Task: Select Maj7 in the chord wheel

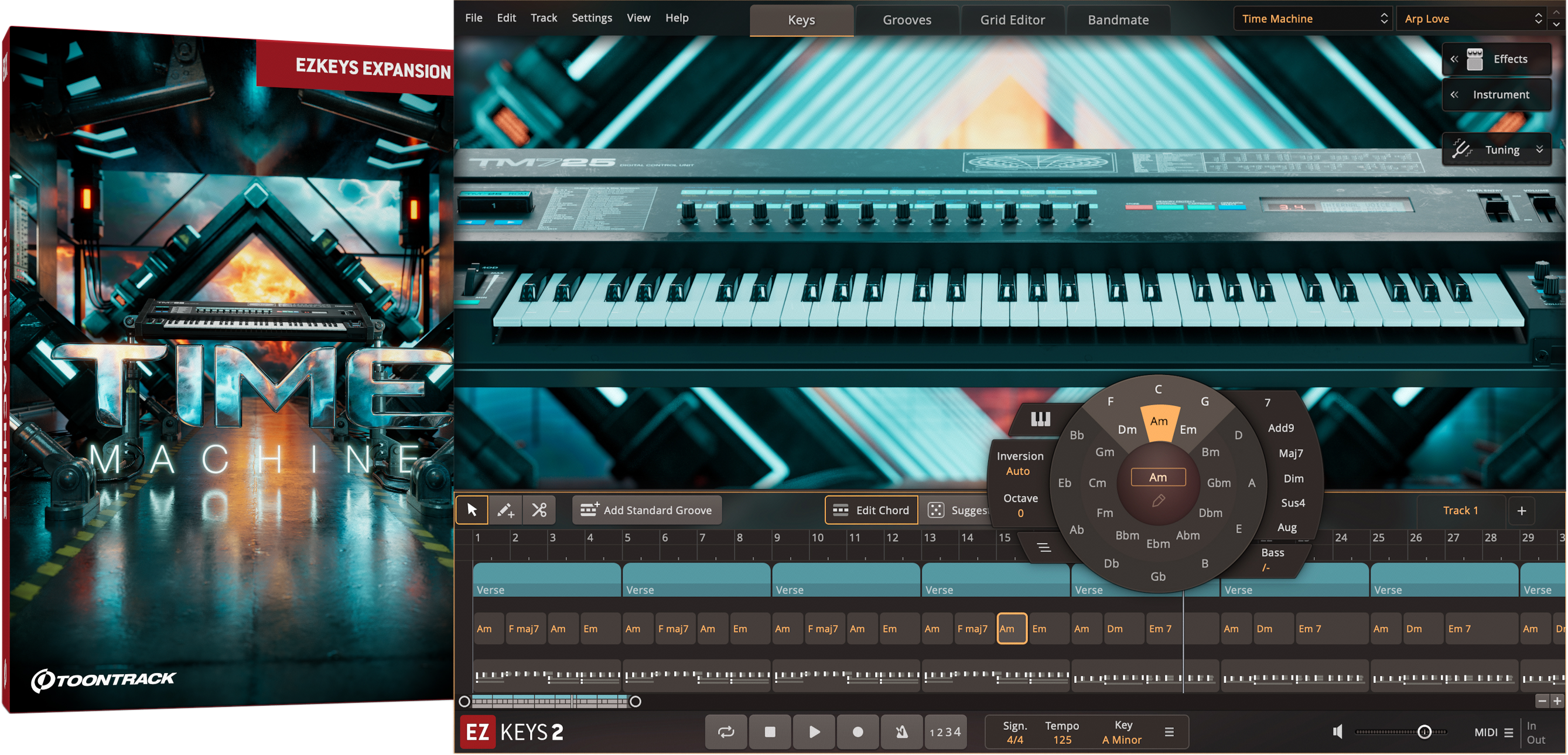Action: tap(1290, 453)
